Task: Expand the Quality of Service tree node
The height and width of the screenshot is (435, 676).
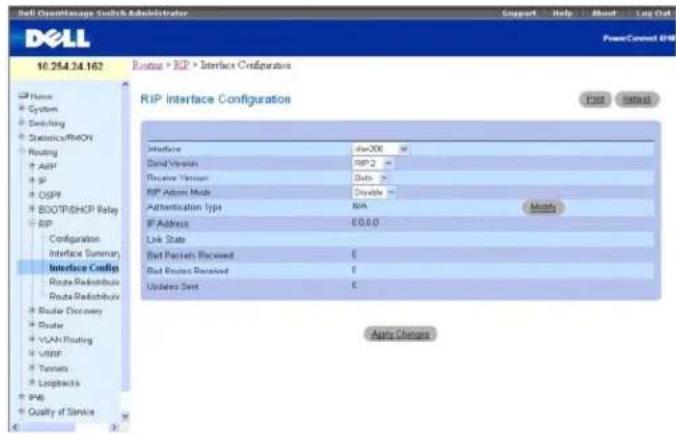Action: pyautogui.click(x=22, y=411)
